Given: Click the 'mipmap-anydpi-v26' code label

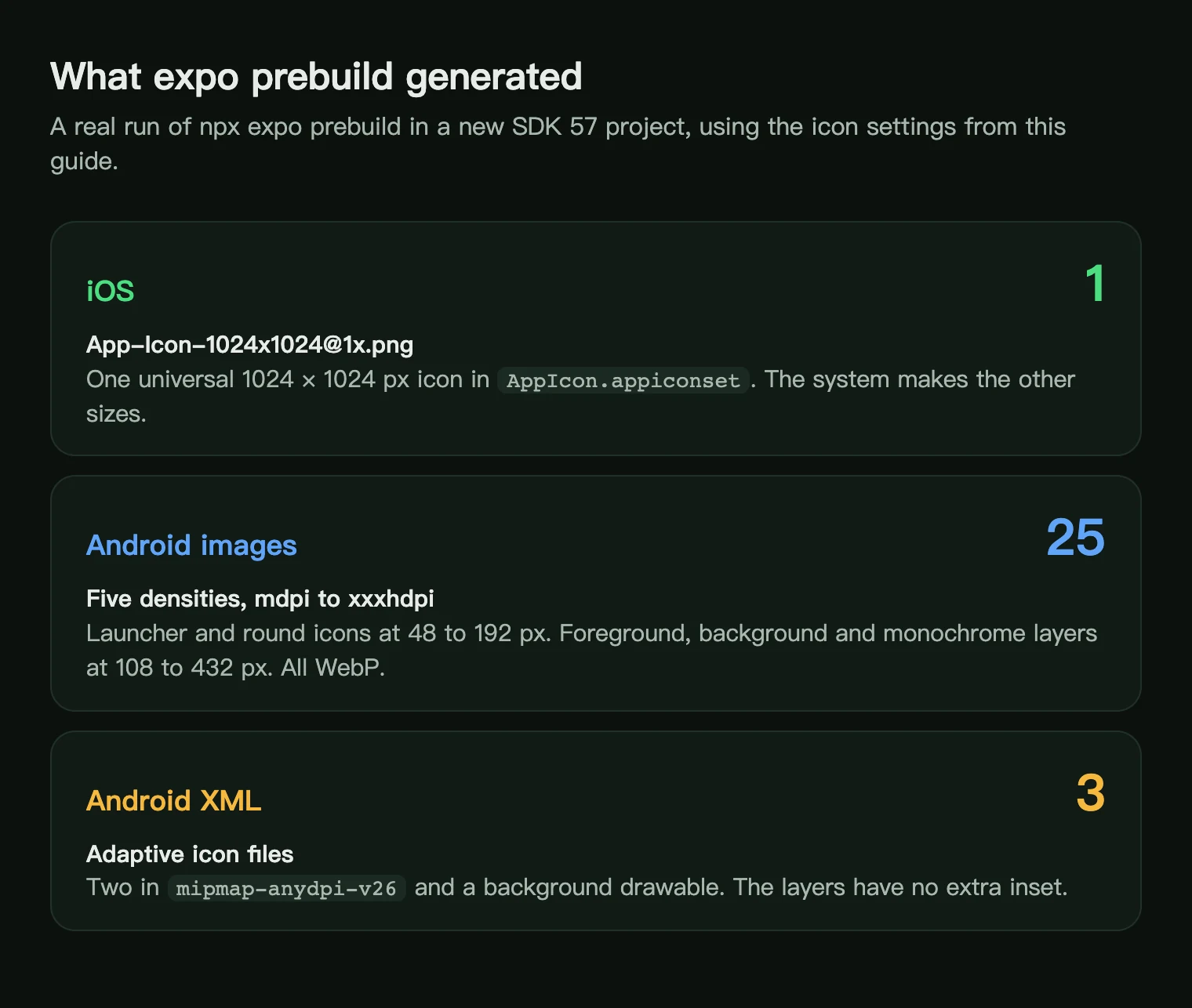Looking at the screenshot, I should [286, 888].
